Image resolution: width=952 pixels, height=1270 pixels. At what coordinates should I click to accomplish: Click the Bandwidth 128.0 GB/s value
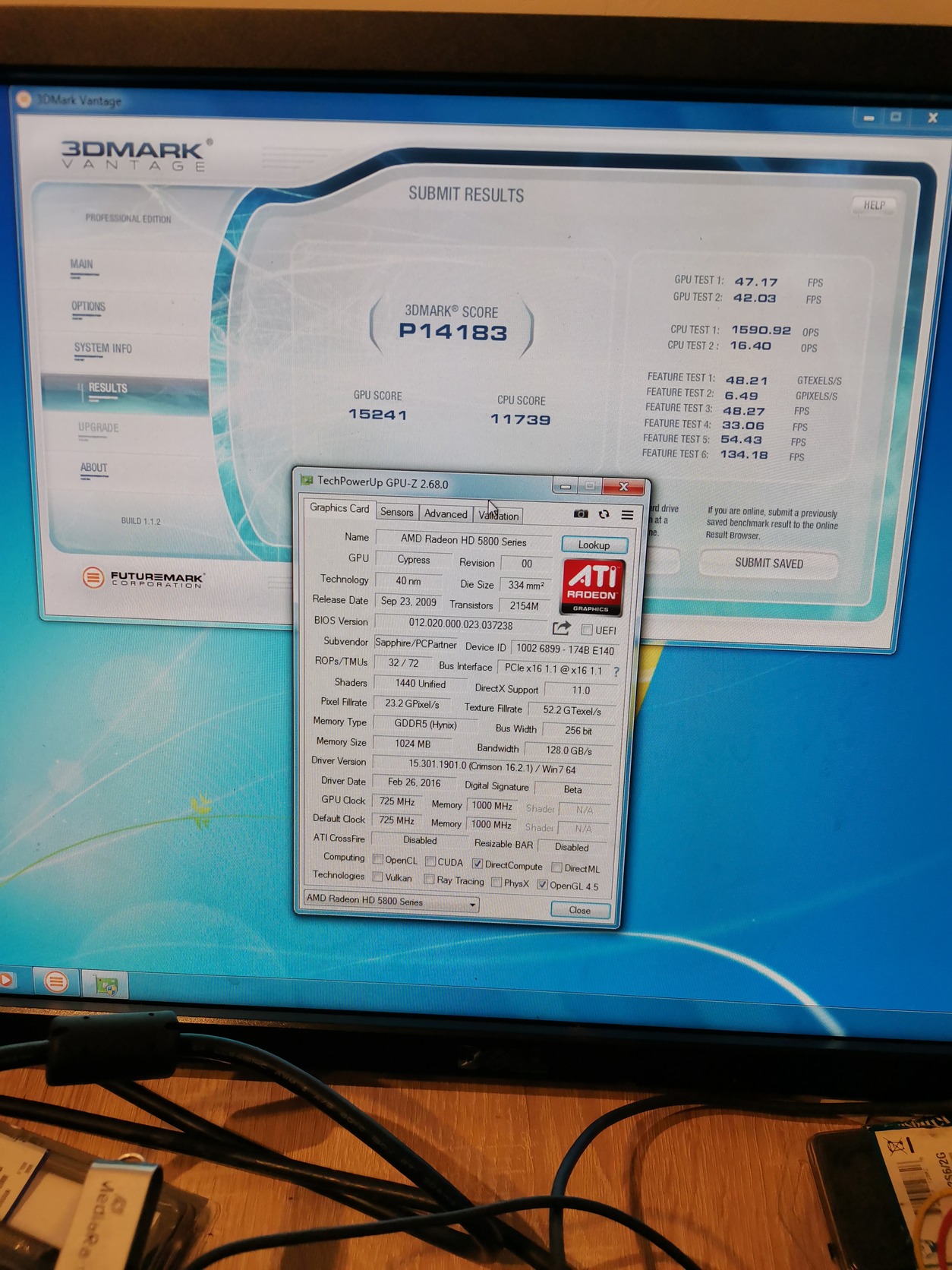click(x=569, y=750)
